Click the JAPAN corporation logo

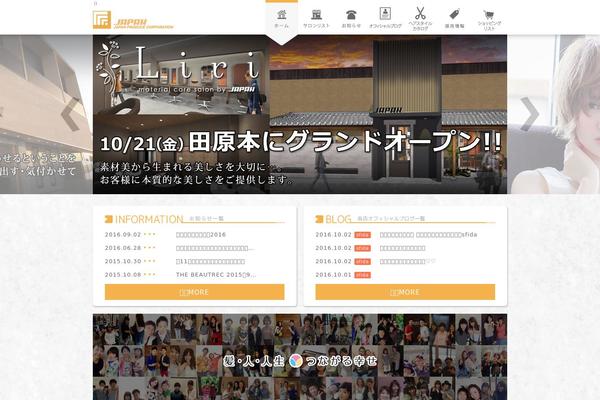click(133, 20)
